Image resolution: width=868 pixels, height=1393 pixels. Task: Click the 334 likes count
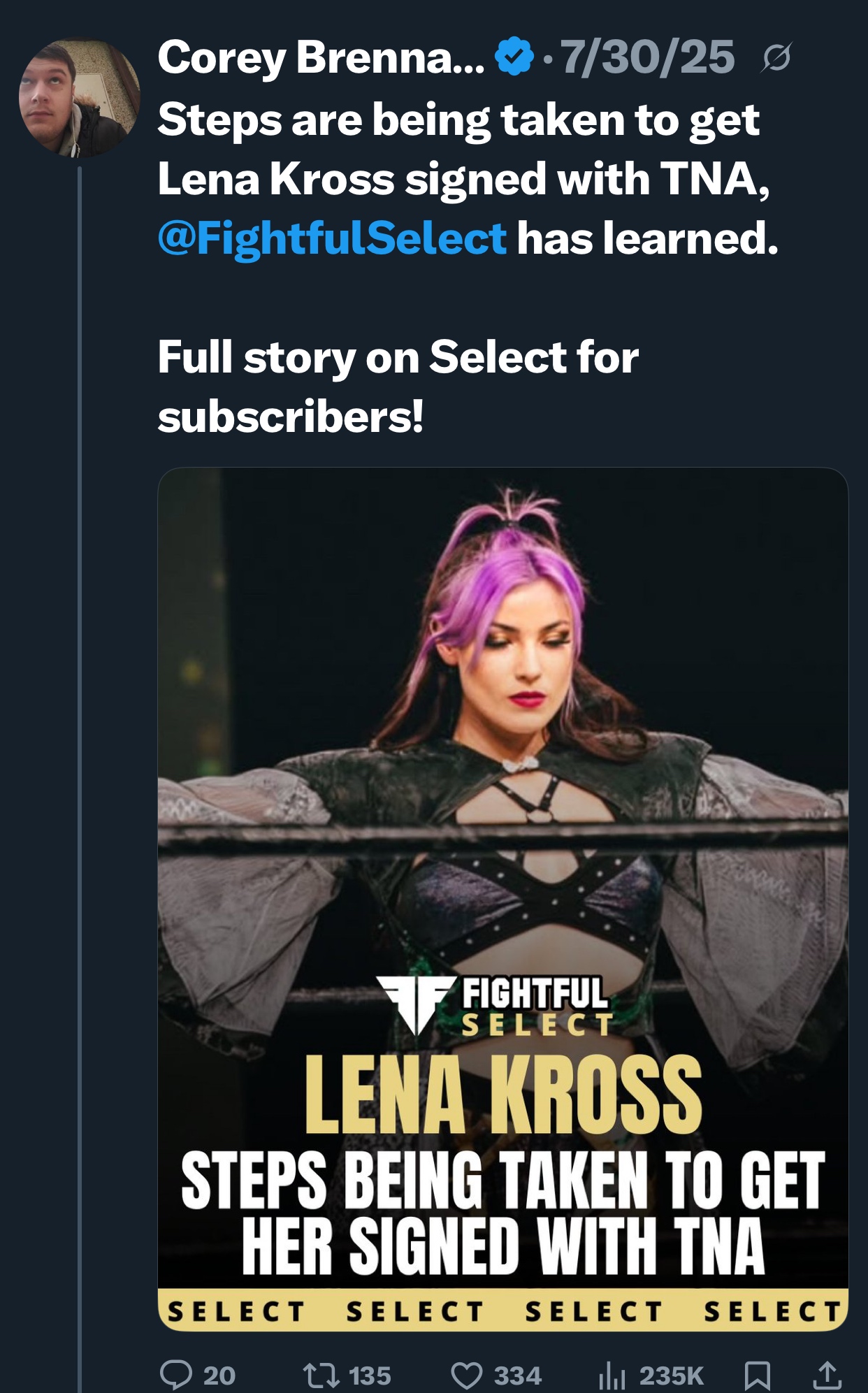[518, 1376]
